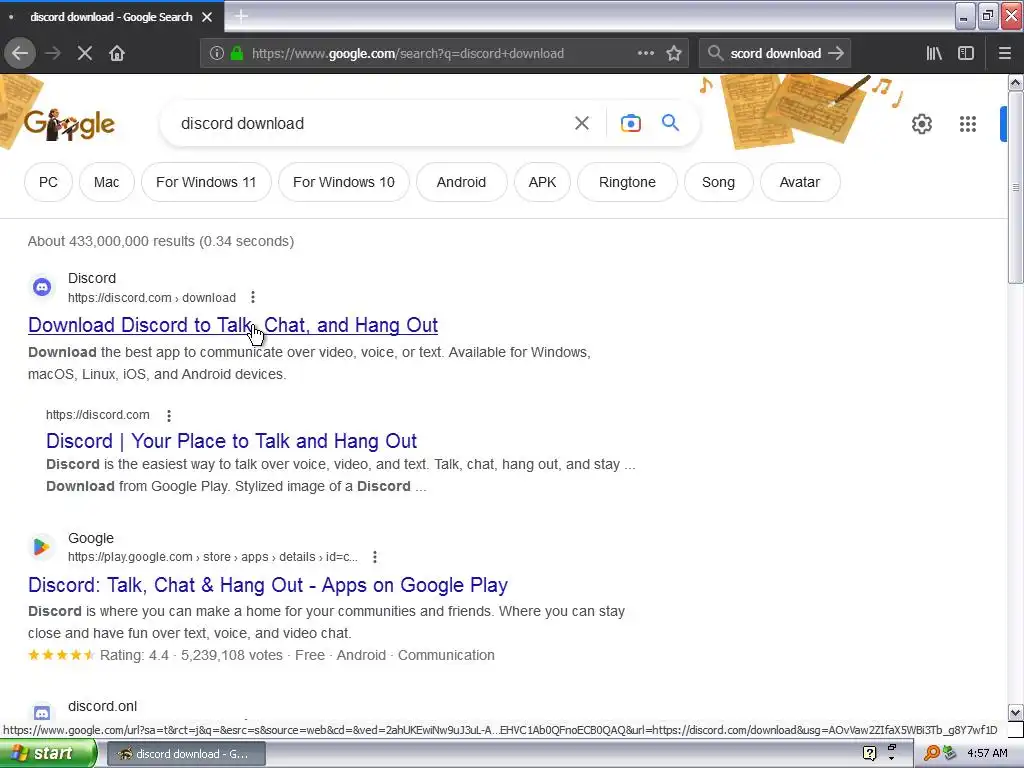
Task: Open three-dot menu for play.google.com result
Action: click(375, 557)
